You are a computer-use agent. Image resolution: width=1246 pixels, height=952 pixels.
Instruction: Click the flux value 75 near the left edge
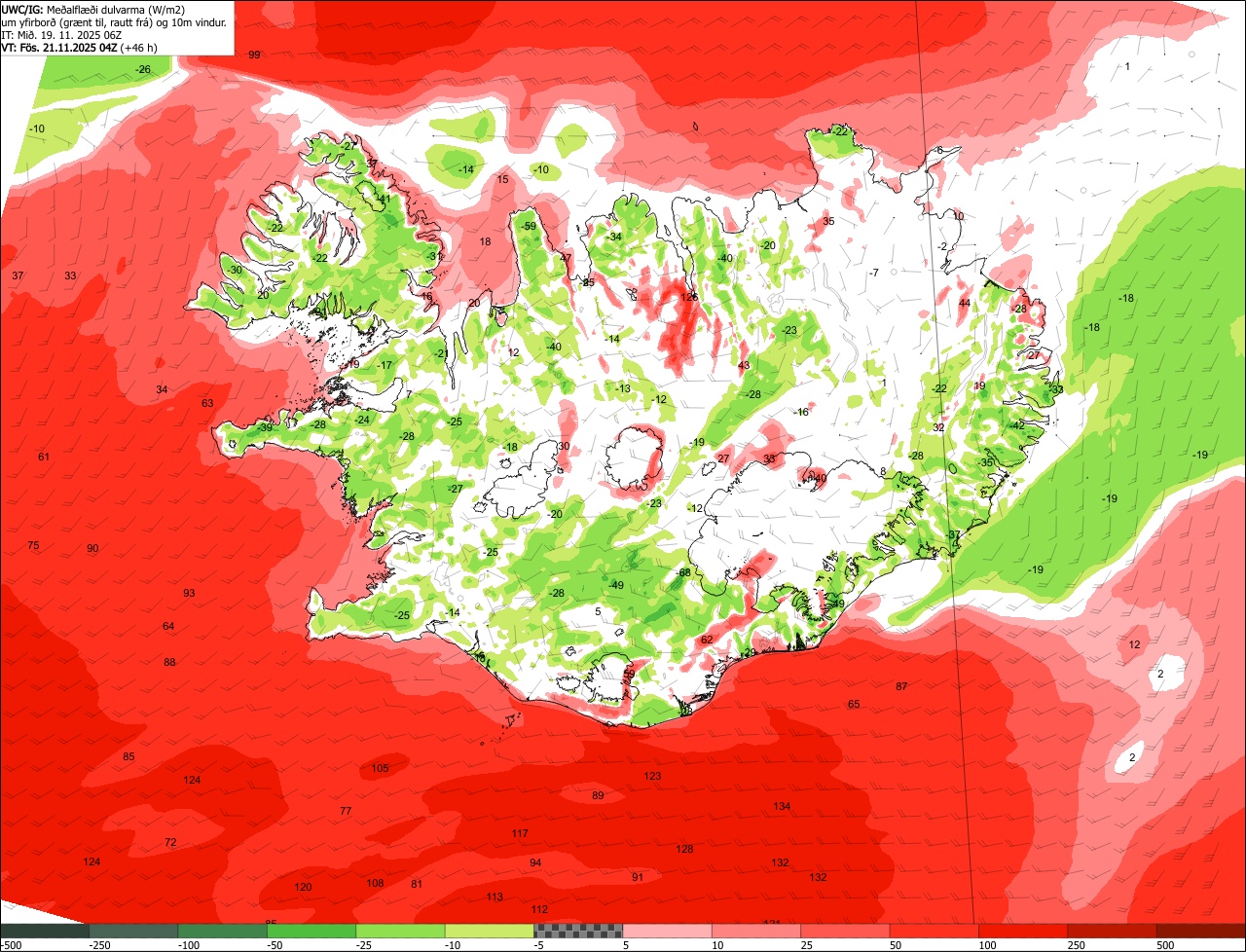[x=33, y=545]
